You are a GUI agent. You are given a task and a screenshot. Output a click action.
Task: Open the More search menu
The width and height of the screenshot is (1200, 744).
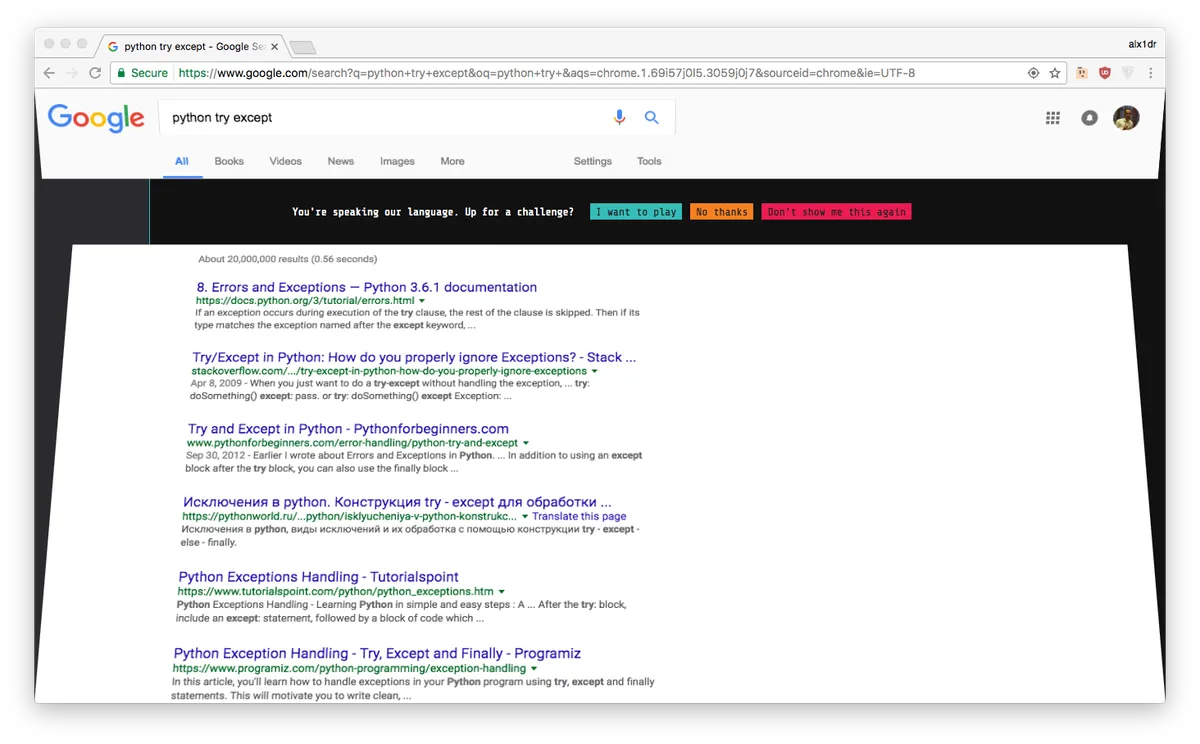(452, 161)
